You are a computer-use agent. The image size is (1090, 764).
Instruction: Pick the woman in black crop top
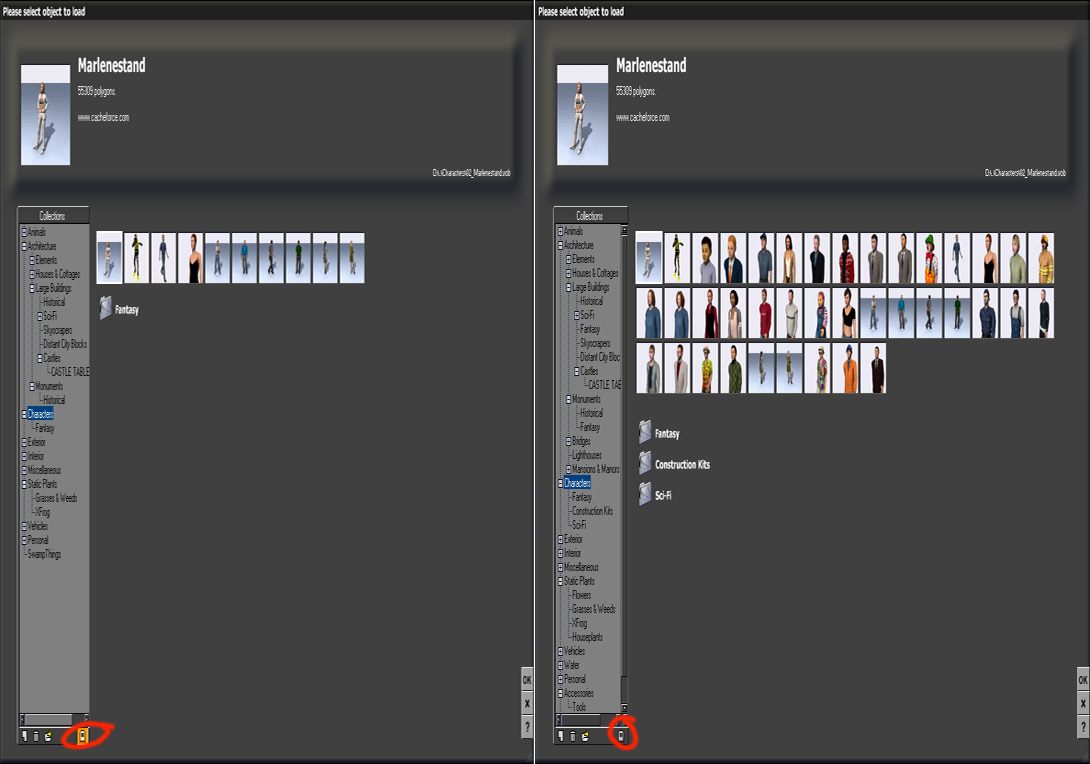pos(845,313)
